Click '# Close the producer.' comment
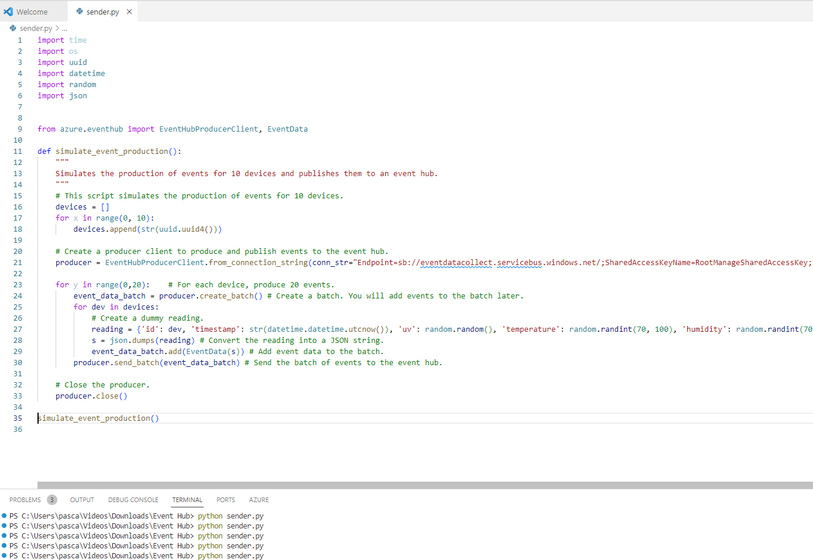813x560 pixels. [103, 385]
